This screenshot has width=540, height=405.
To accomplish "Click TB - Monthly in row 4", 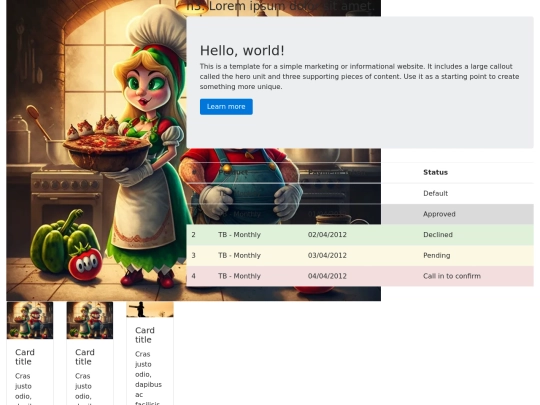I will [239, 276].
